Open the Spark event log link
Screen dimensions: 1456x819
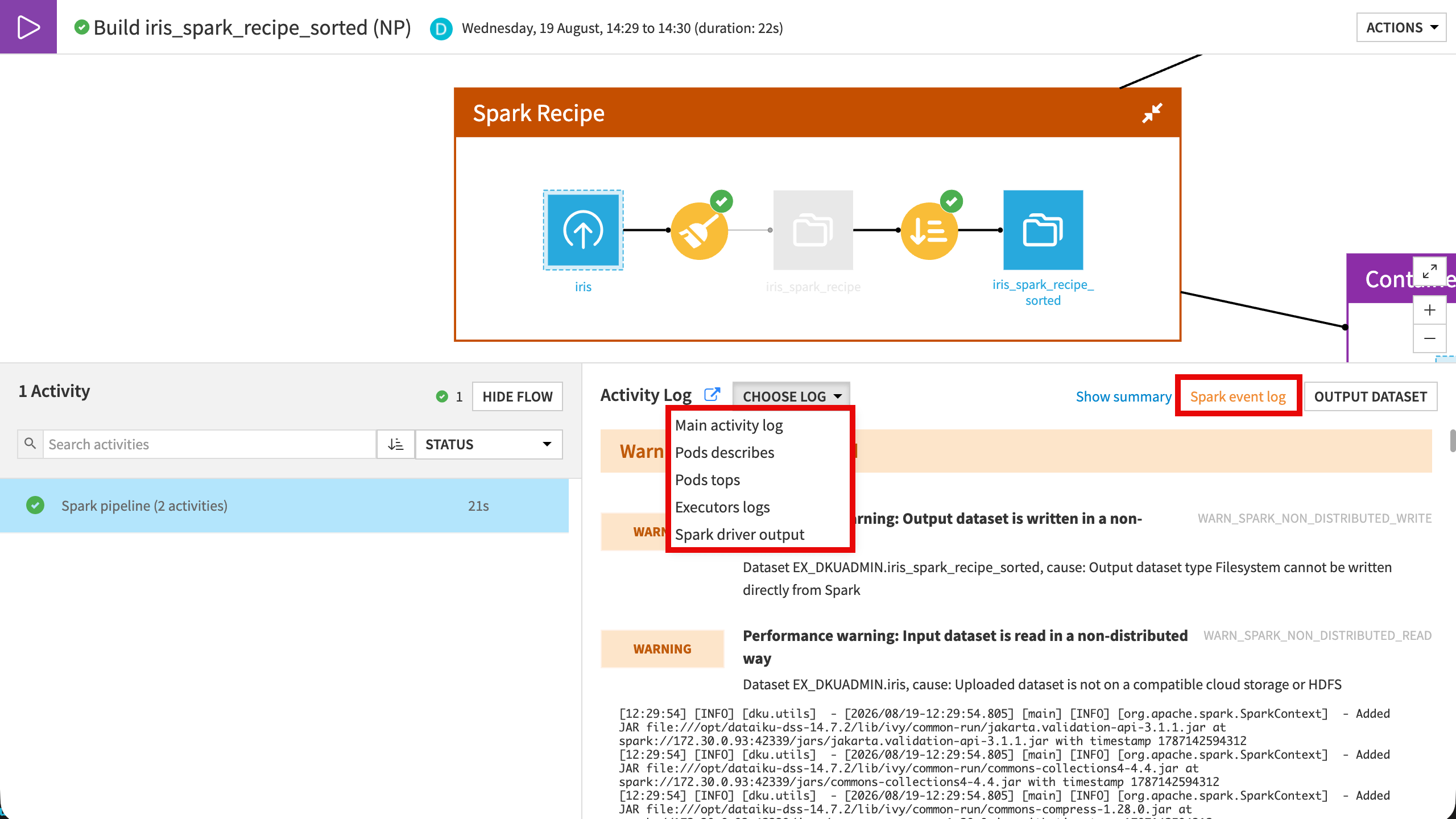(1238, 396)
